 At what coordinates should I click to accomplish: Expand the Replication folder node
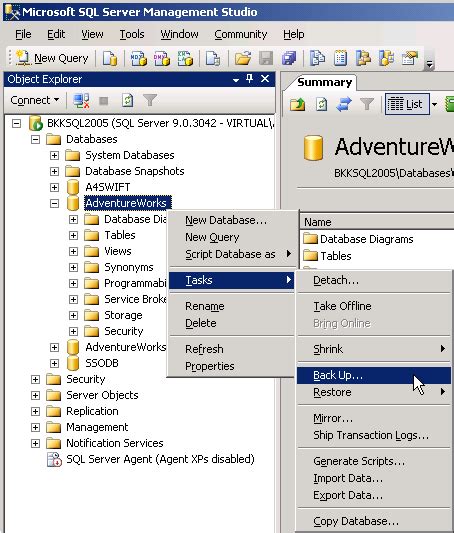[35, 411]
